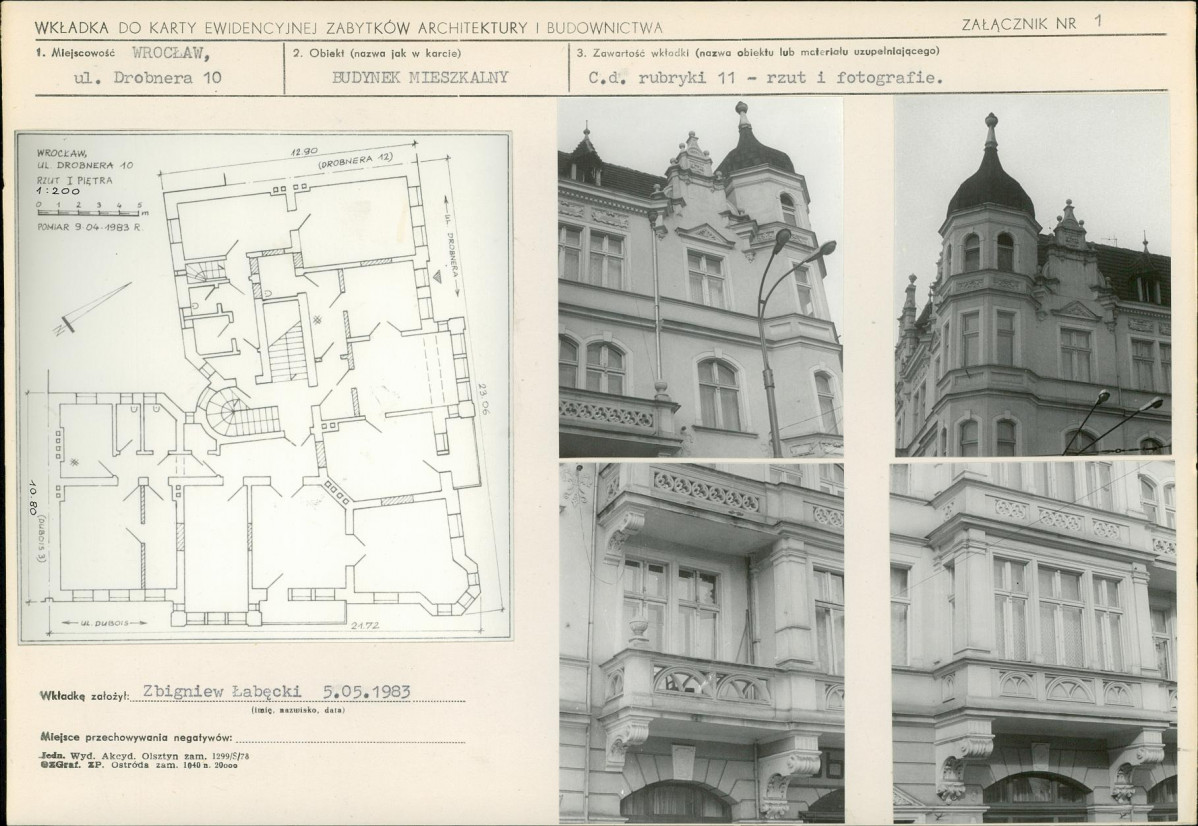Select the ul. Drobnera 10 address text
Screen dimensions: 1198x826
pyautogui.click(x=147, y=77)
